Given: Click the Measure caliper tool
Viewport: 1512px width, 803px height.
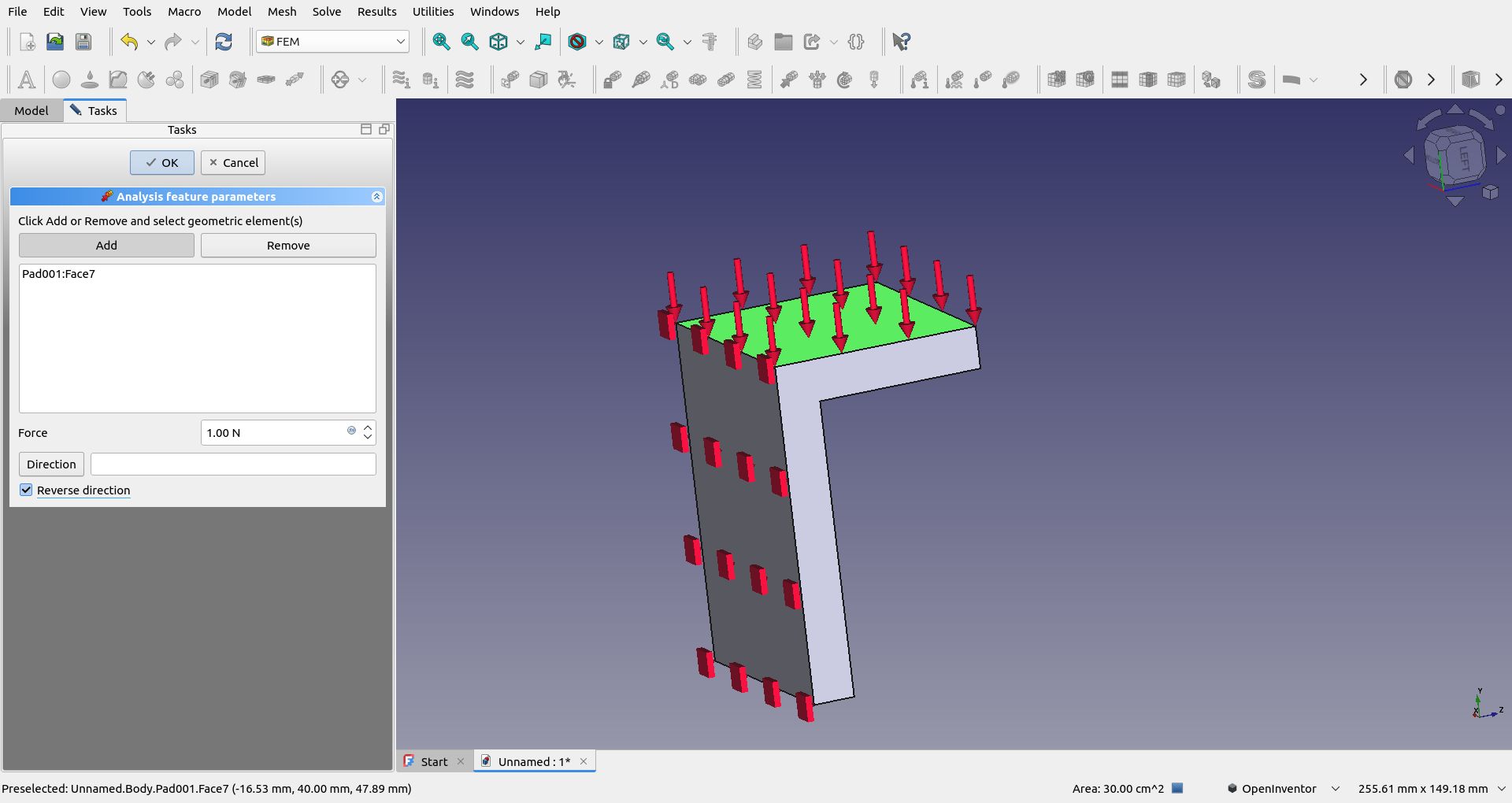Looking at the screenshot, I should pyautogui.click(x=710, y=42).
